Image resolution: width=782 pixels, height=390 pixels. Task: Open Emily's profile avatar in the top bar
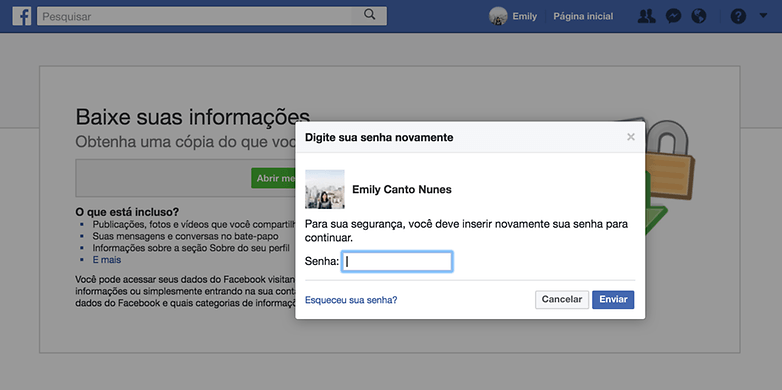pos(498,16)
